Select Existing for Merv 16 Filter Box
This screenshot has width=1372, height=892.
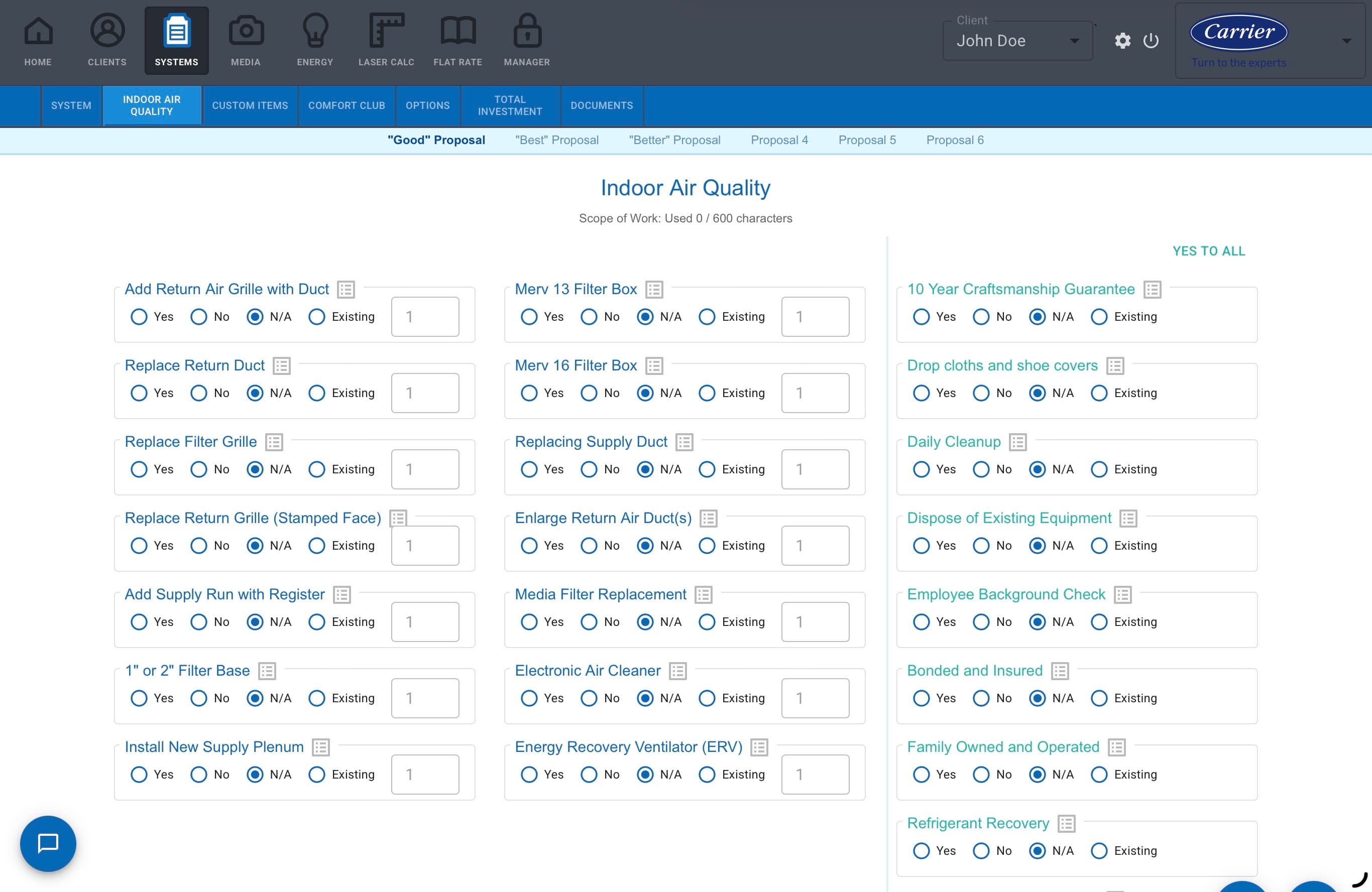pyautogui.click(x=707, y=393)
